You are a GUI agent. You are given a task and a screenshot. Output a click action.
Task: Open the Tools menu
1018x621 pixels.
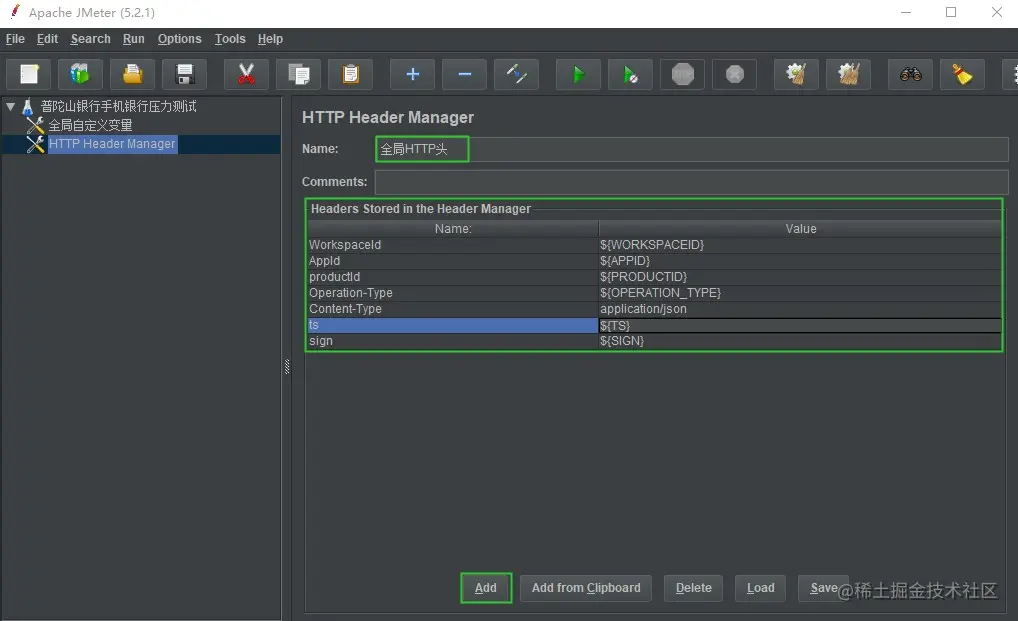(x=230, y=39)
